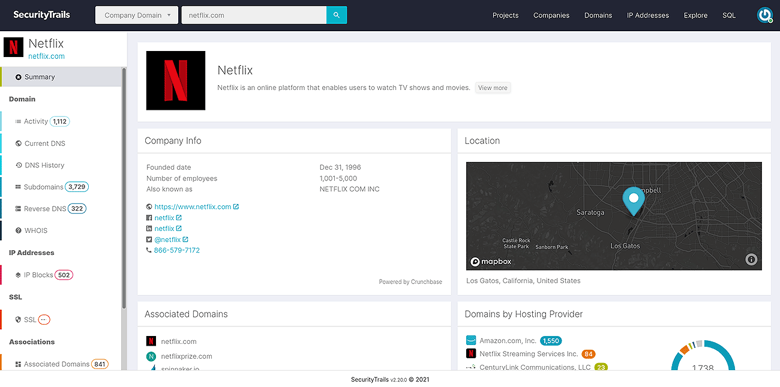Click the 1,112 Activity count badge
780x387 pixels.
[x=60, y=121]
